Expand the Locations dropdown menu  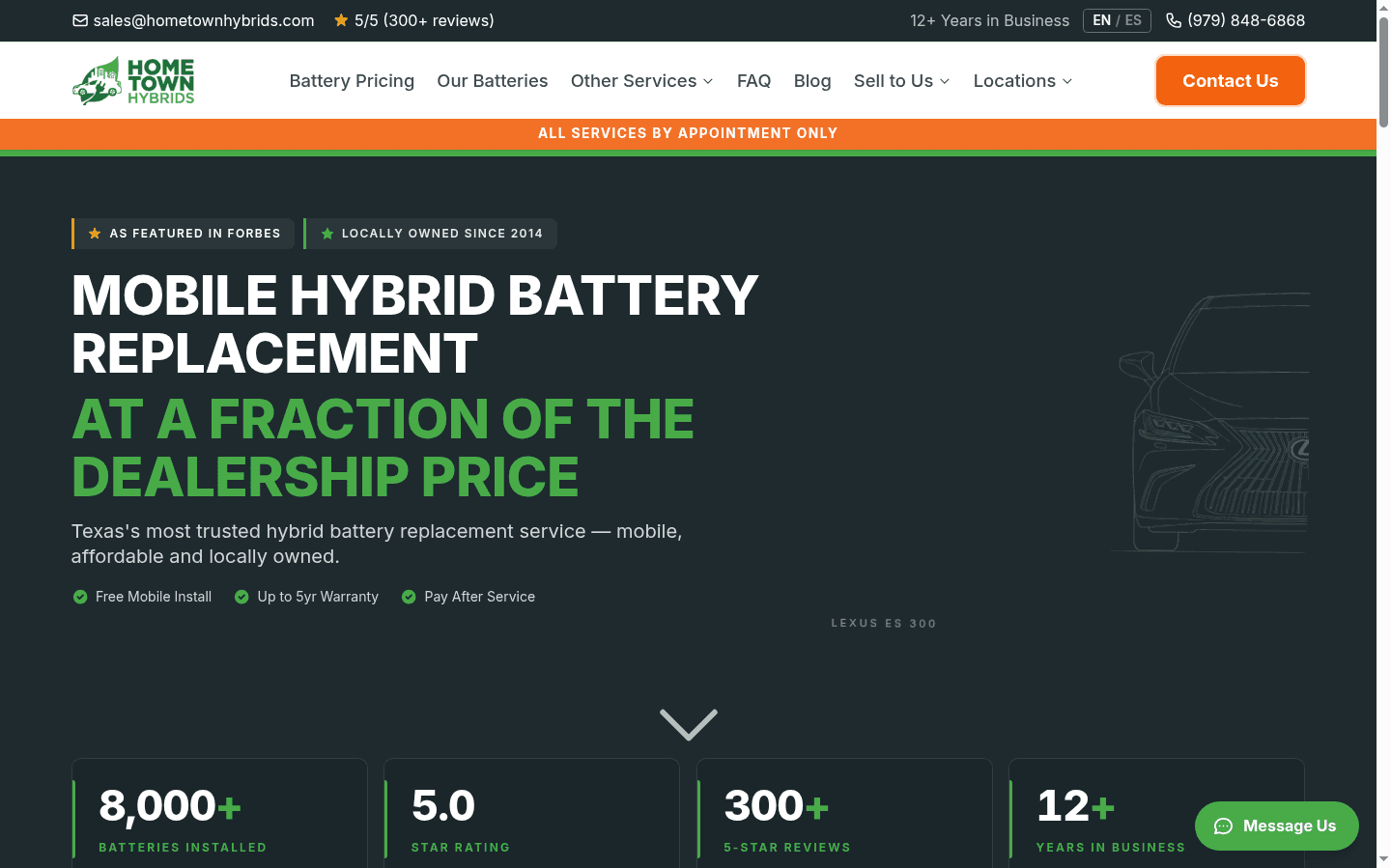[x=1023, y=81]
